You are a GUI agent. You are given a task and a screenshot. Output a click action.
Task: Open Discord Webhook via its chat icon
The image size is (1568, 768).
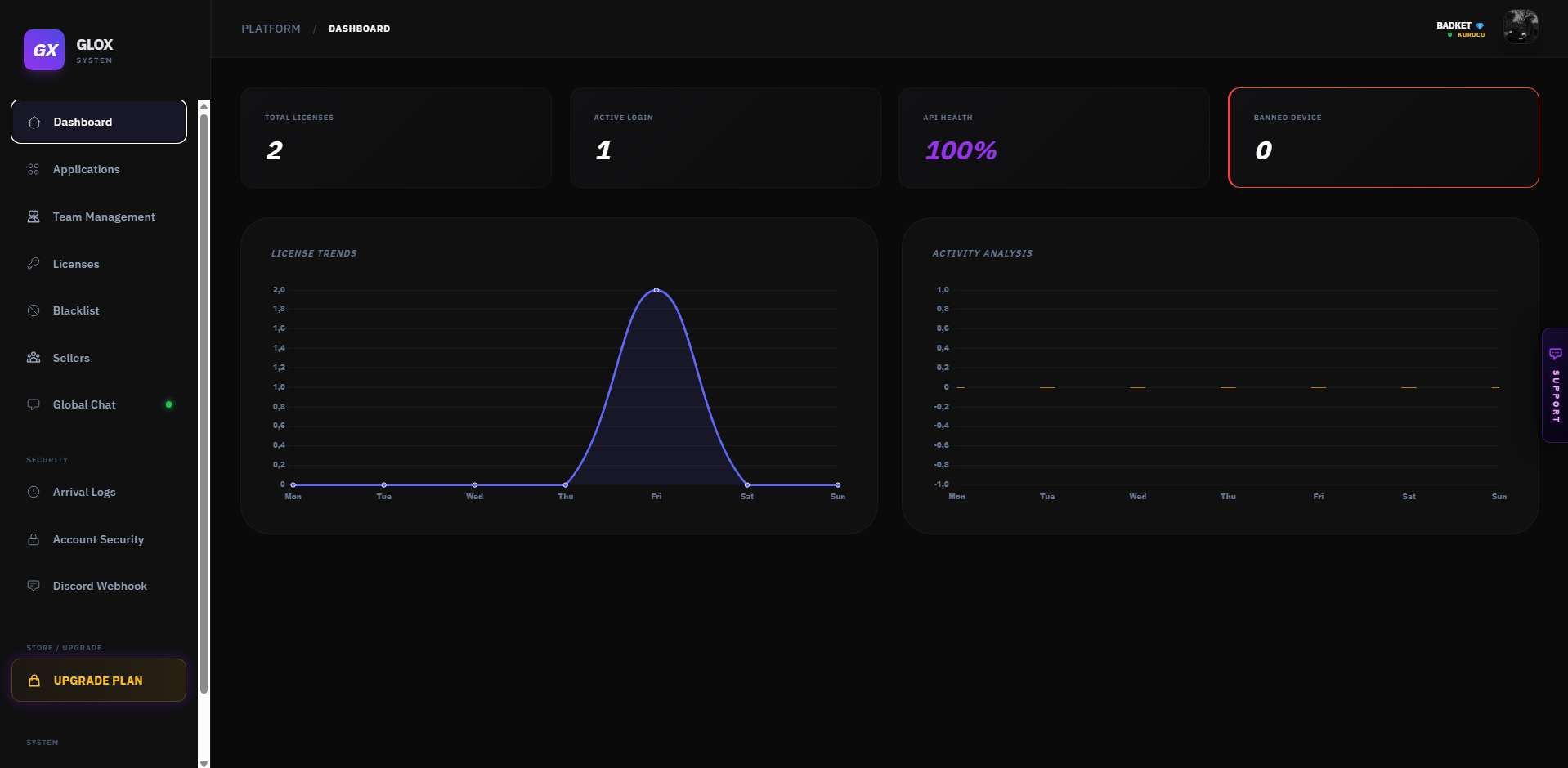coord(34,586)
